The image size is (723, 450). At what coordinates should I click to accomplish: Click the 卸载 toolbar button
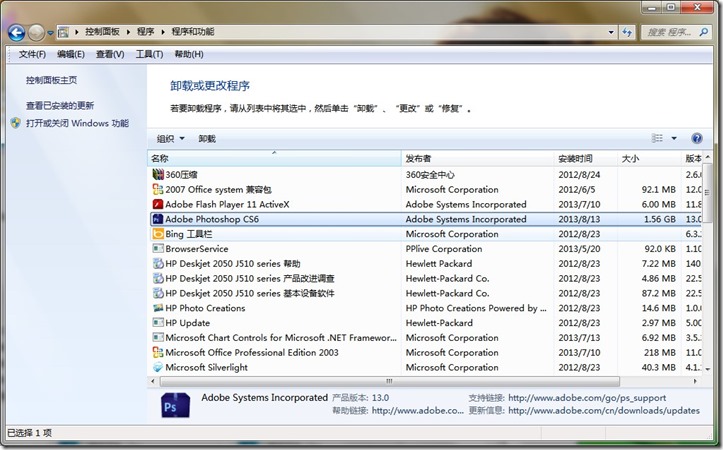point(207,139)
